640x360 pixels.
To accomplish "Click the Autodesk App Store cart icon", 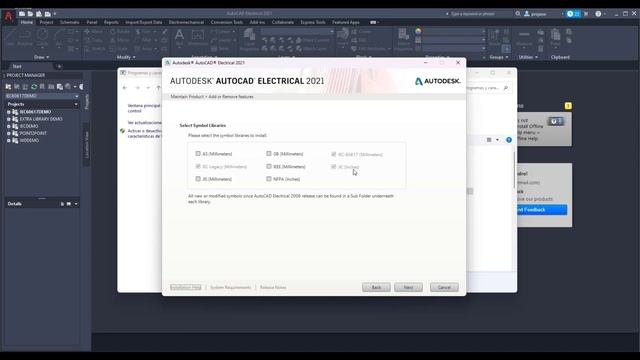I will click(586, 14).
